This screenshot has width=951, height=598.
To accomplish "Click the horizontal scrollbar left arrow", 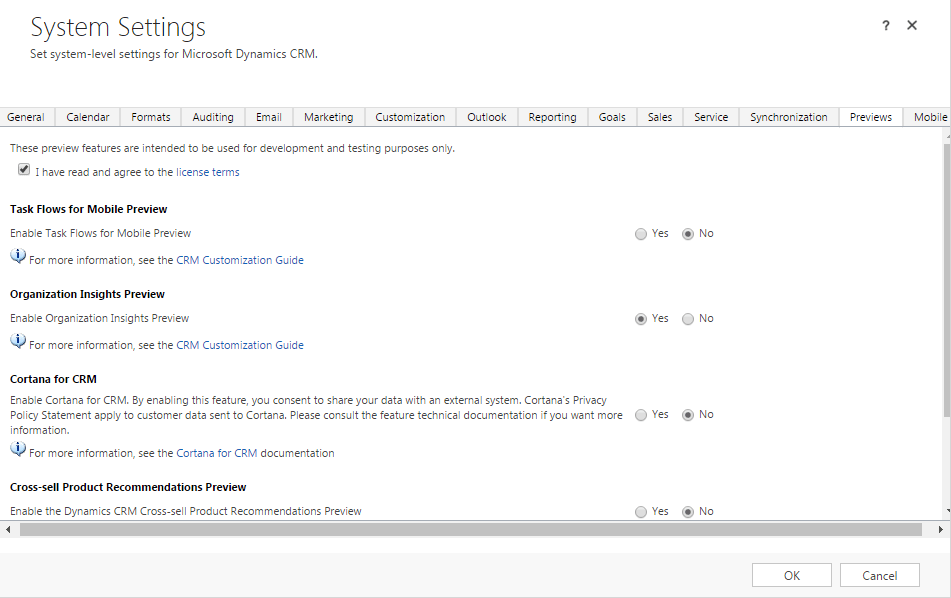I will (8, 529).
